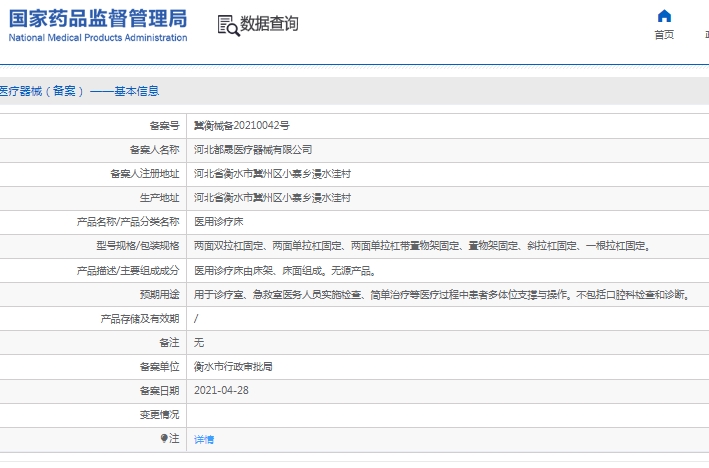Open the 详情 details link
The height and width of the screenshot is (468, 709).
[204, 439]
